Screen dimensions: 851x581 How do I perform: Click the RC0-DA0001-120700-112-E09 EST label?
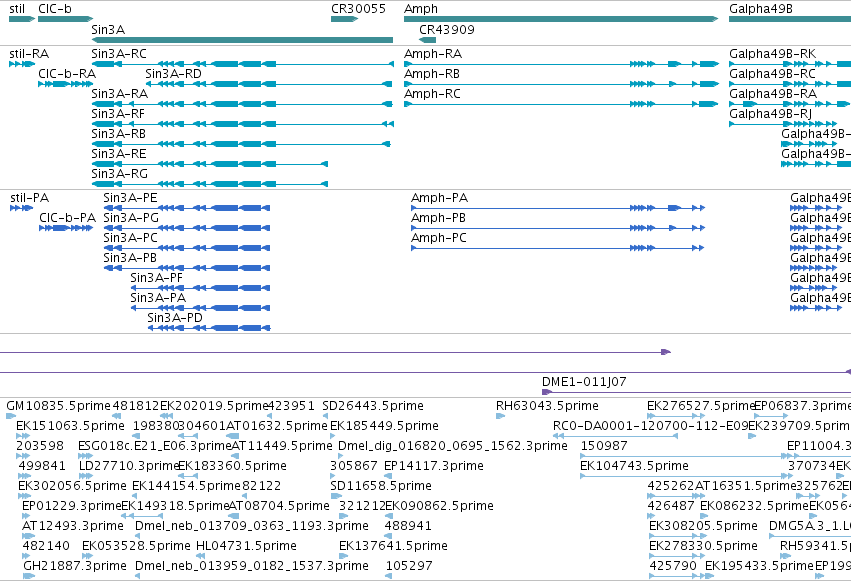pyautogui.click(x=650, y=426)
